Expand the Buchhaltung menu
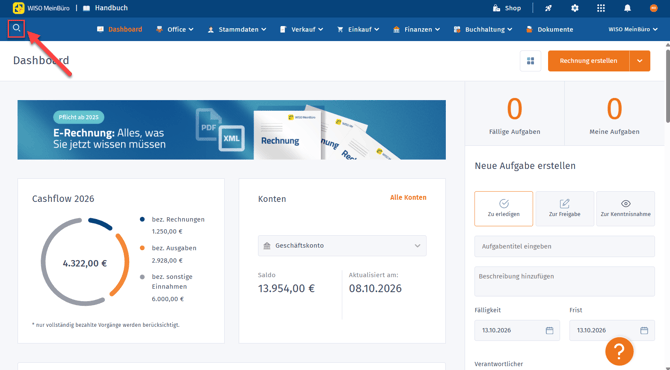This screenshot has width=670, height=370. tap(483, 29)
